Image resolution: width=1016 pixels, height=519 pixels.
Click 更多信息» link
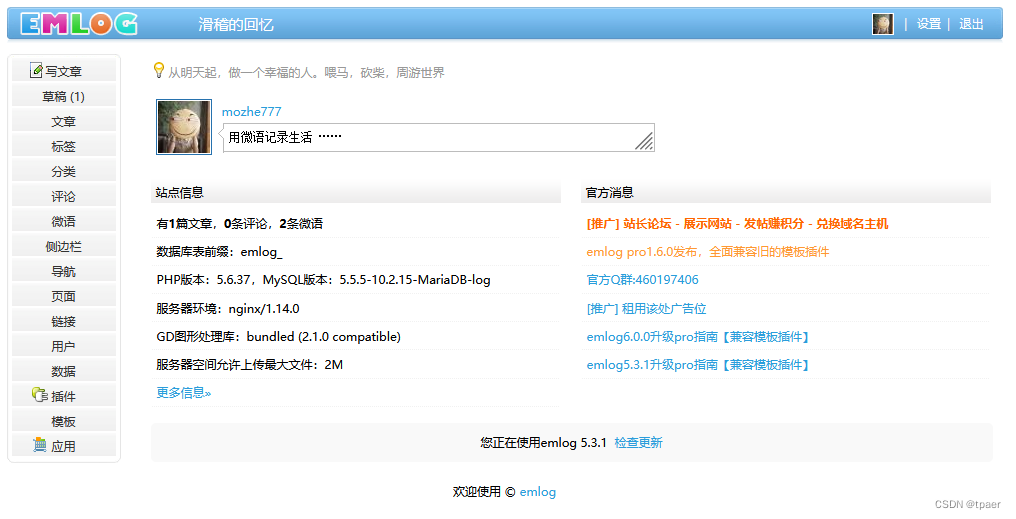click(183, 393)
